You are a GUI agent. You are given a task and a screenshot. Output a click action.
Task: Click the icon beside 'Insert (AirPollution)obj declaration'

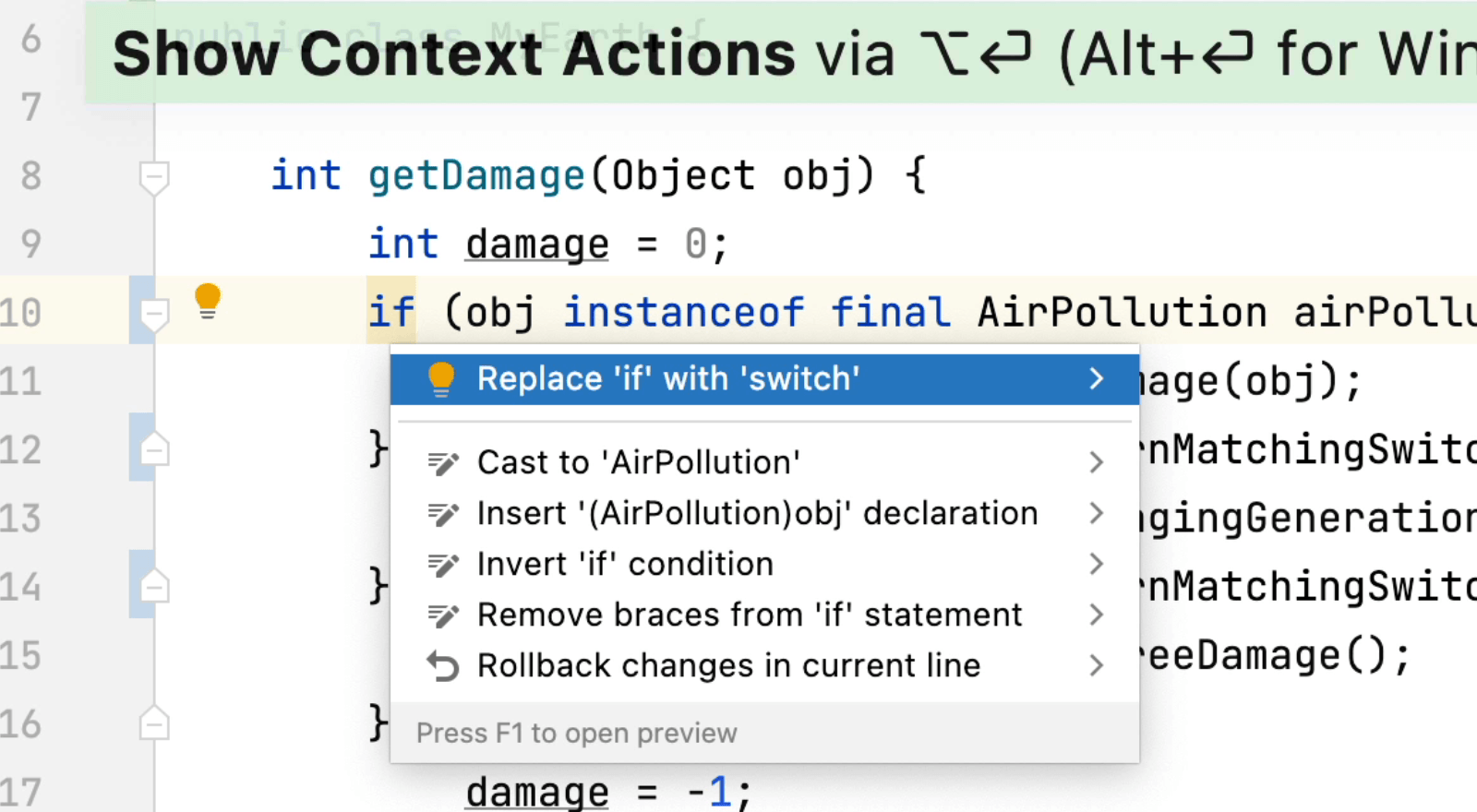[443, 513]
